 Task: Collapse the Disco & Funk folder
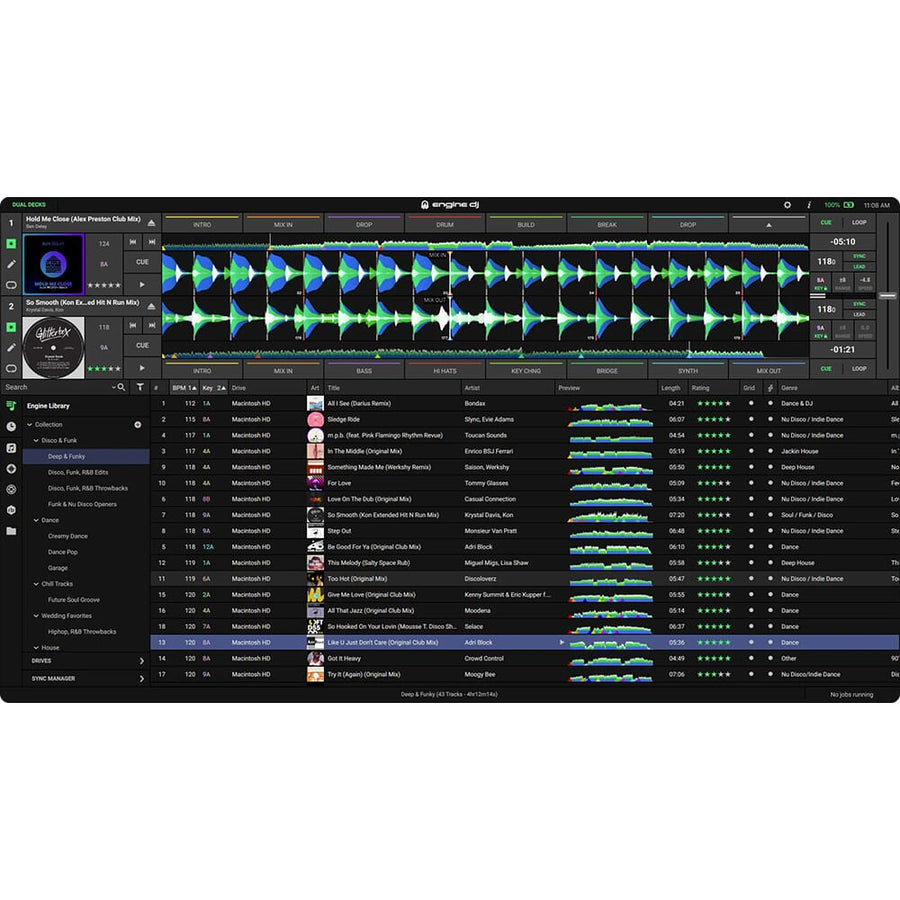(x=36, y=441)
